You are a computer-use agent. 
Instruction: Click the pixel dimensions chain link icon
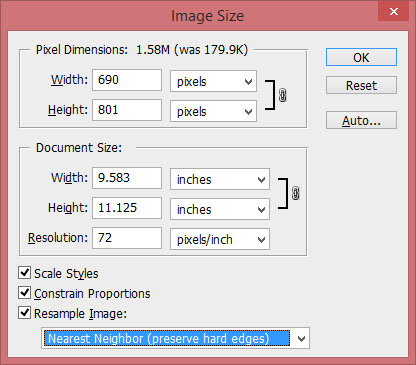pyautogui.click(x=282, y=95)
